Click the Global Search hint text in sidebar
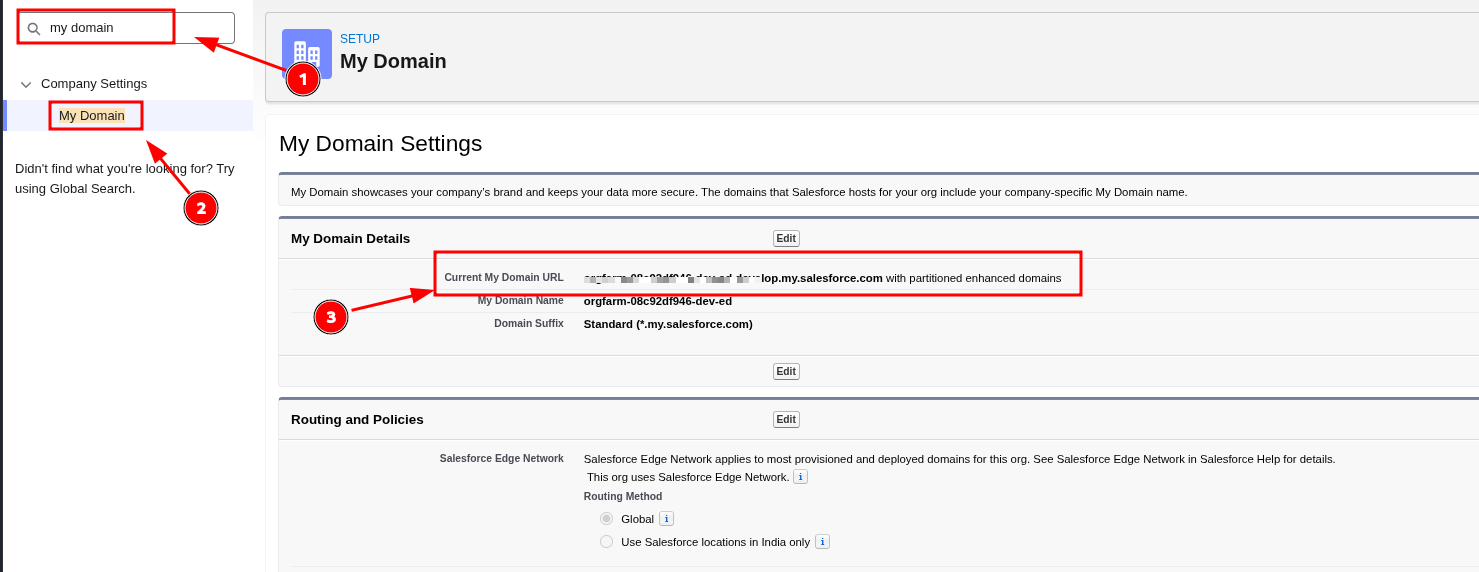This screenshot has height=572, width=1479. click(125, 178)
